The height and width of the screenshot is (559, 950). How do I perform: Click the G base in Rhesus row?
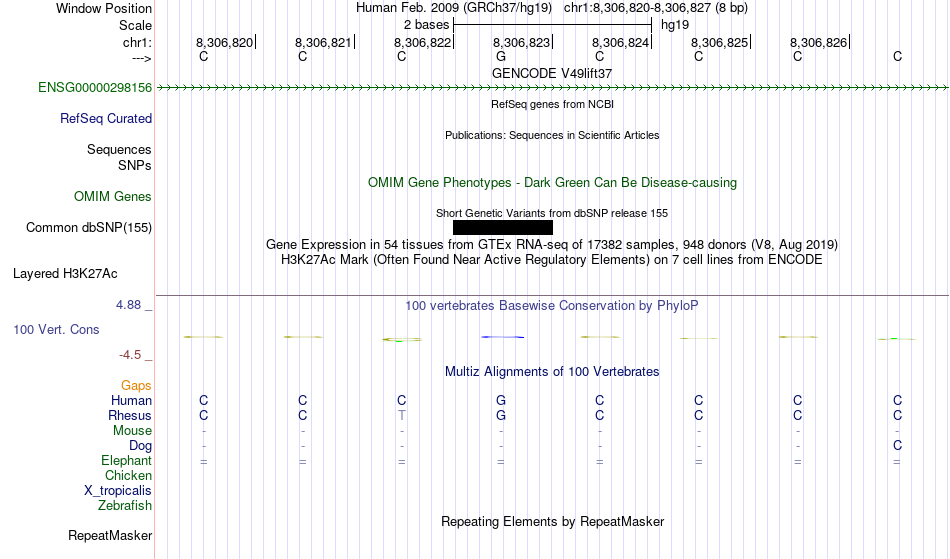click(500, 416)
